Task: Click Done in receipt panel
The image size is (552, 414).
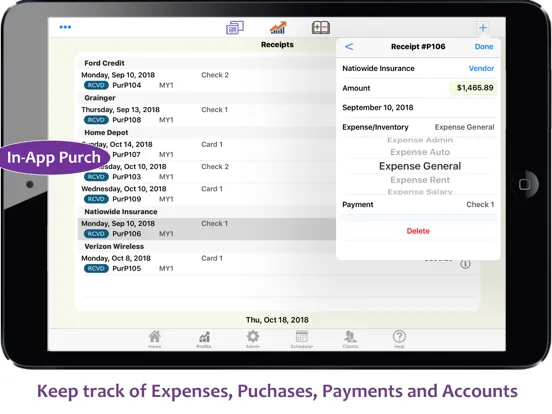Action: (x=484, y=46)
